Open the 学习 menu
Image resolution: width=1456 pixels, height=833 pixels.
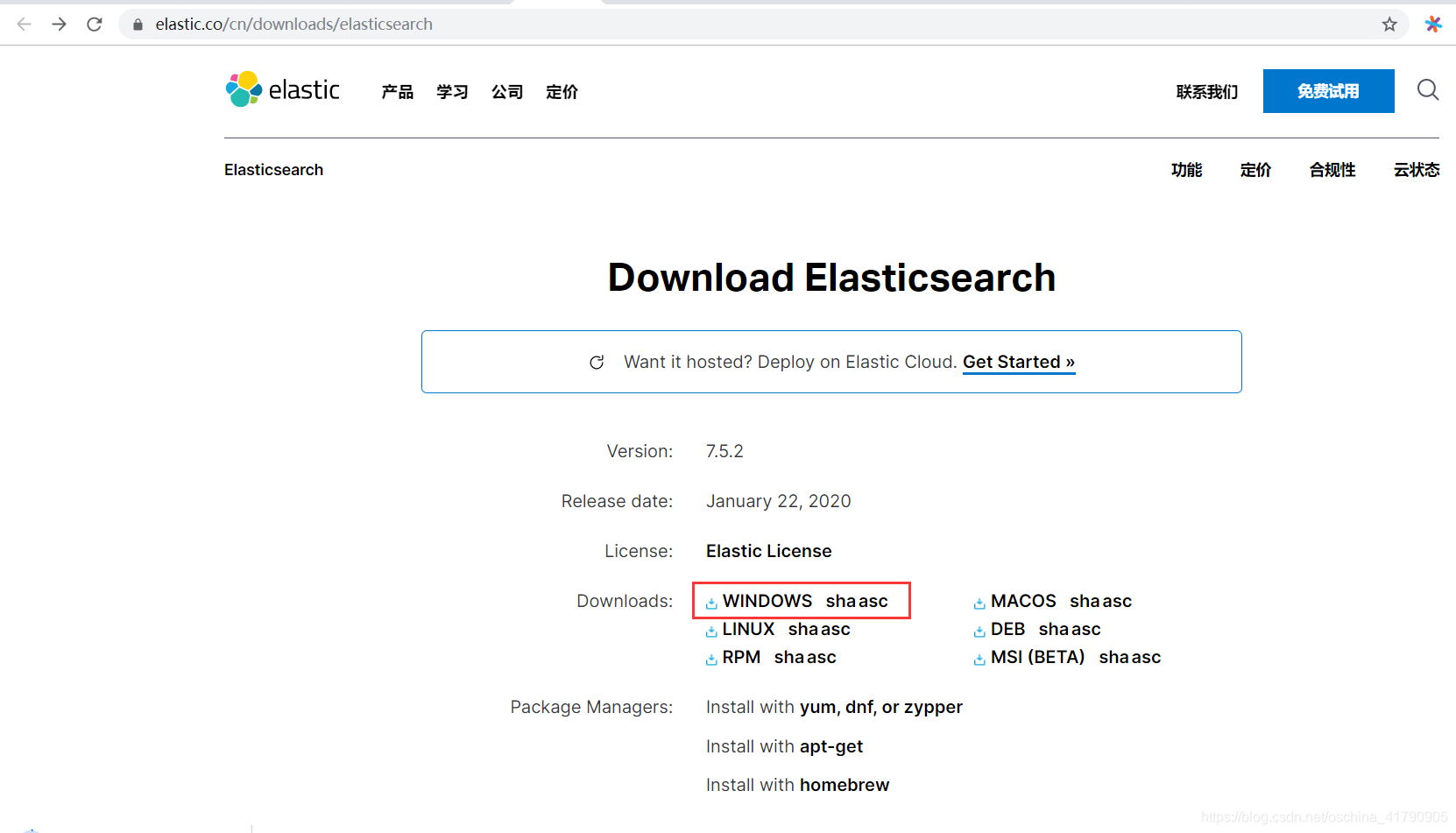click(x=452, y=91)
